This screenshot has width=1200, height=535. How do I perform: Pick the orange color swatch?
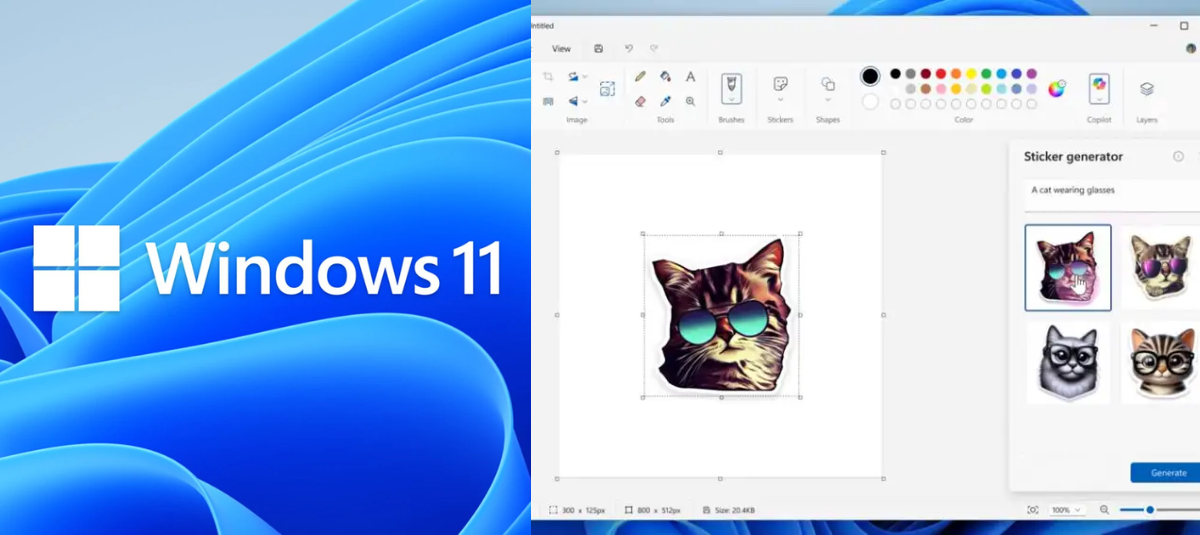956,73
